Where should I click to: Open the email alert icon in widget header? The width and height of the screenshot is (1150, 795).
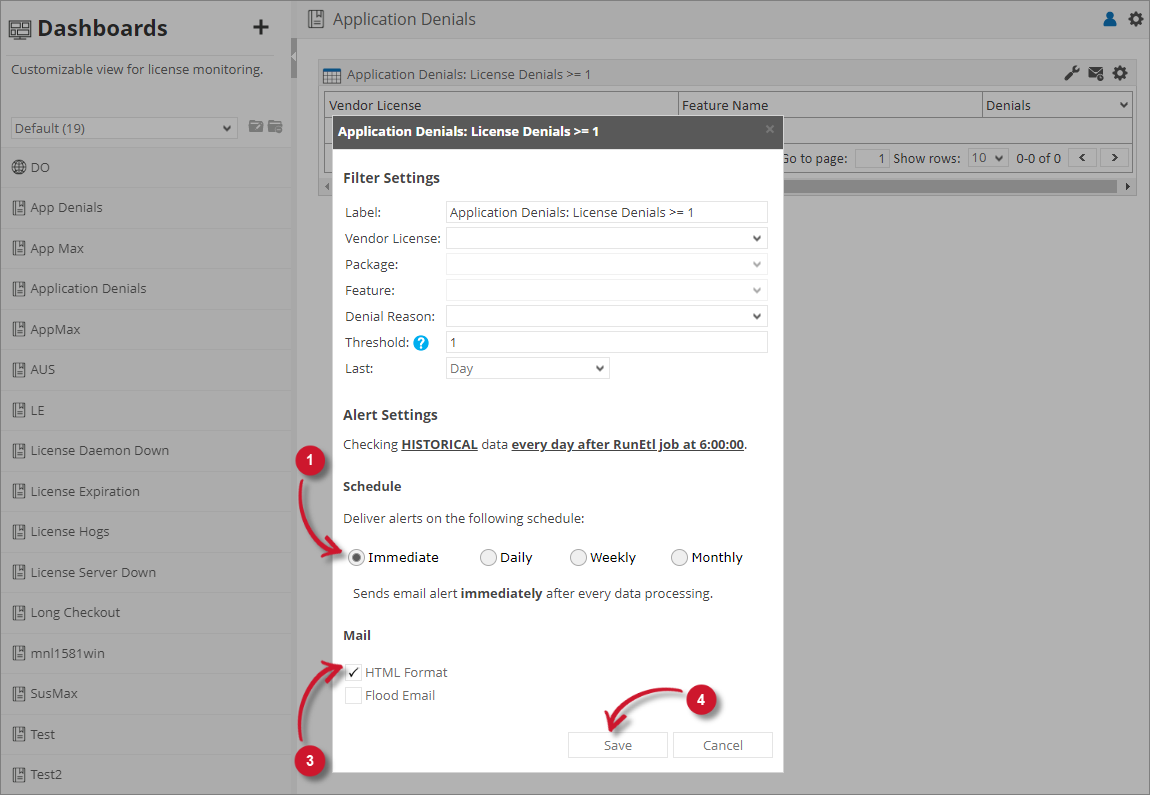point(1096,73)
